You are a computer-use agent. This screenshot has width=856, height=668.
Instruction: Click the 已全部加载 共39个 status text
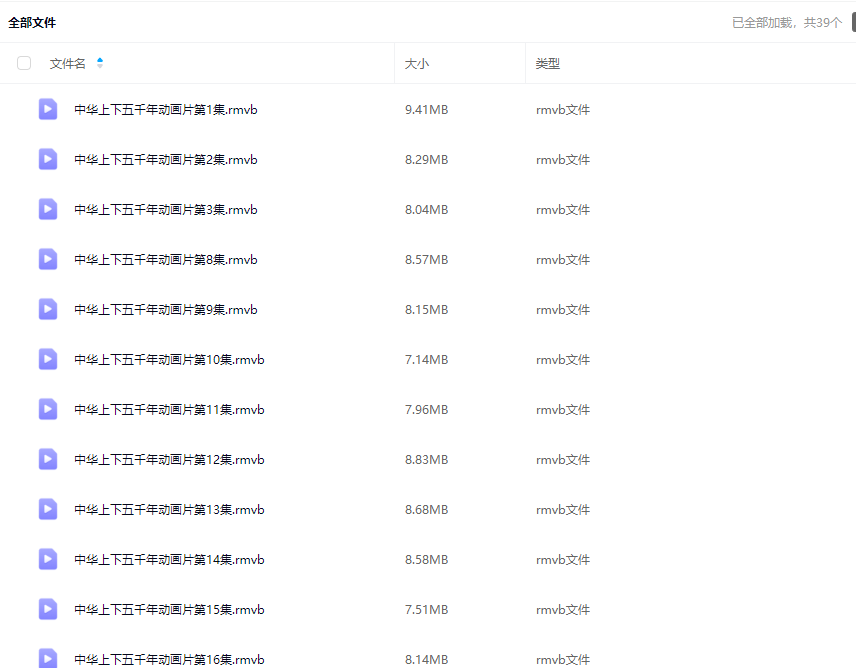click(786, 22)
